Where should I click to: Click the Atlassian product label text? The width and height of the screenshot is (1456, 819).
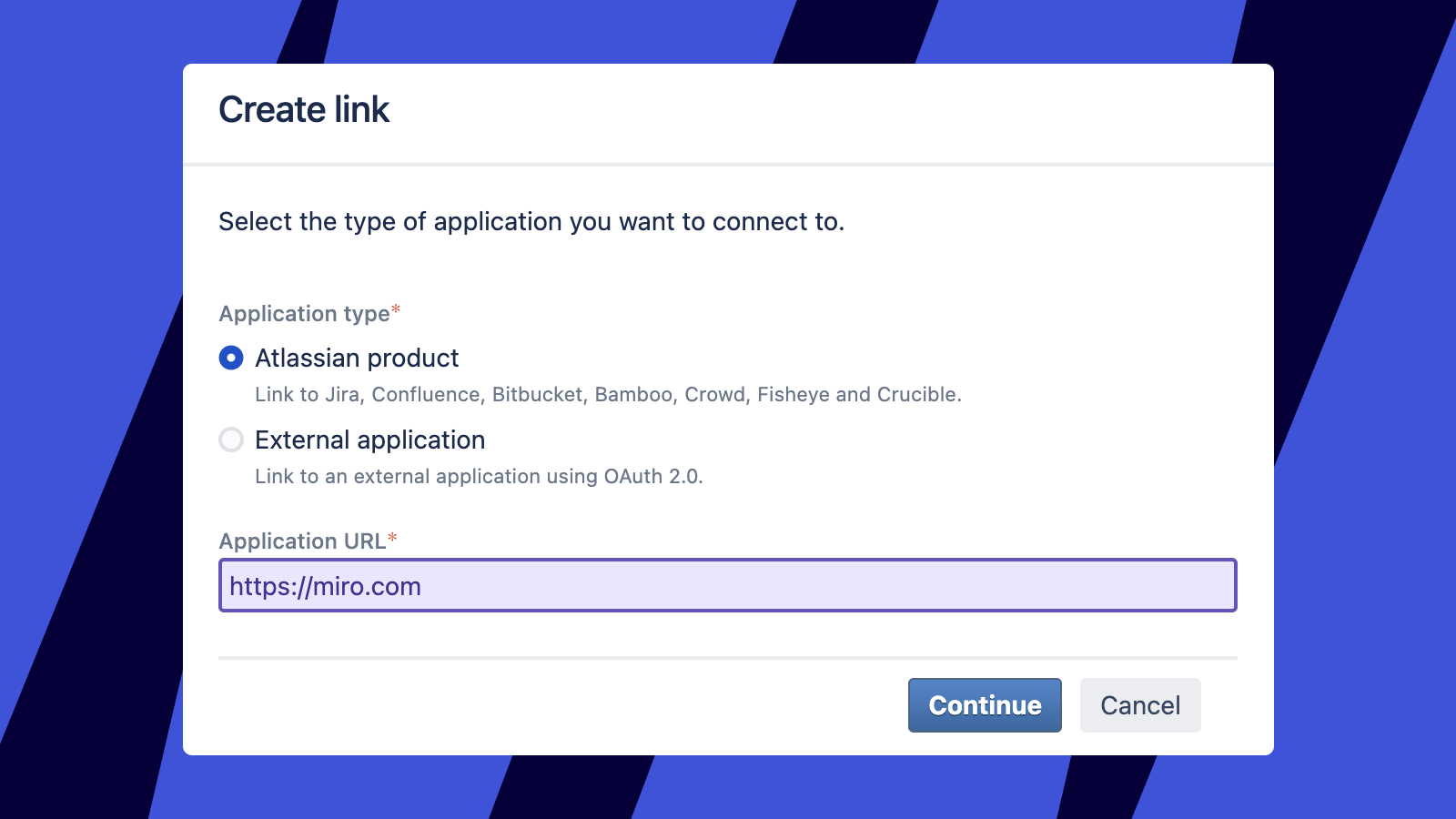coord(357,358)
